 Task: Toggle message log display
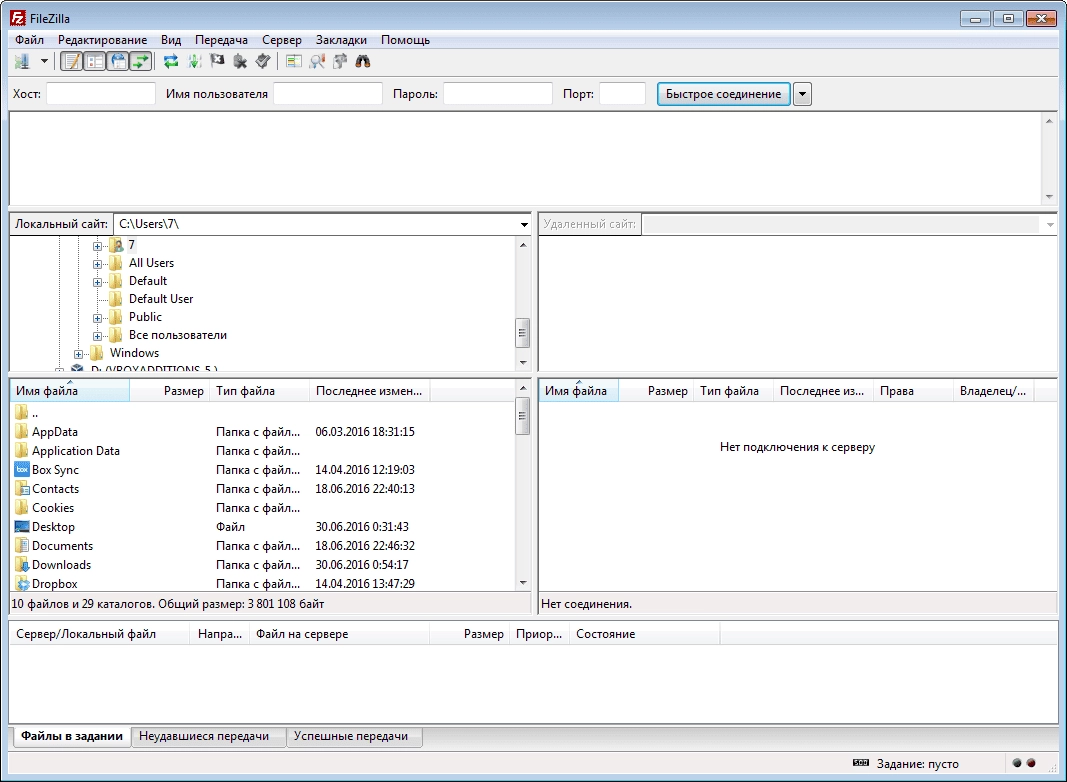click(72, 61)
